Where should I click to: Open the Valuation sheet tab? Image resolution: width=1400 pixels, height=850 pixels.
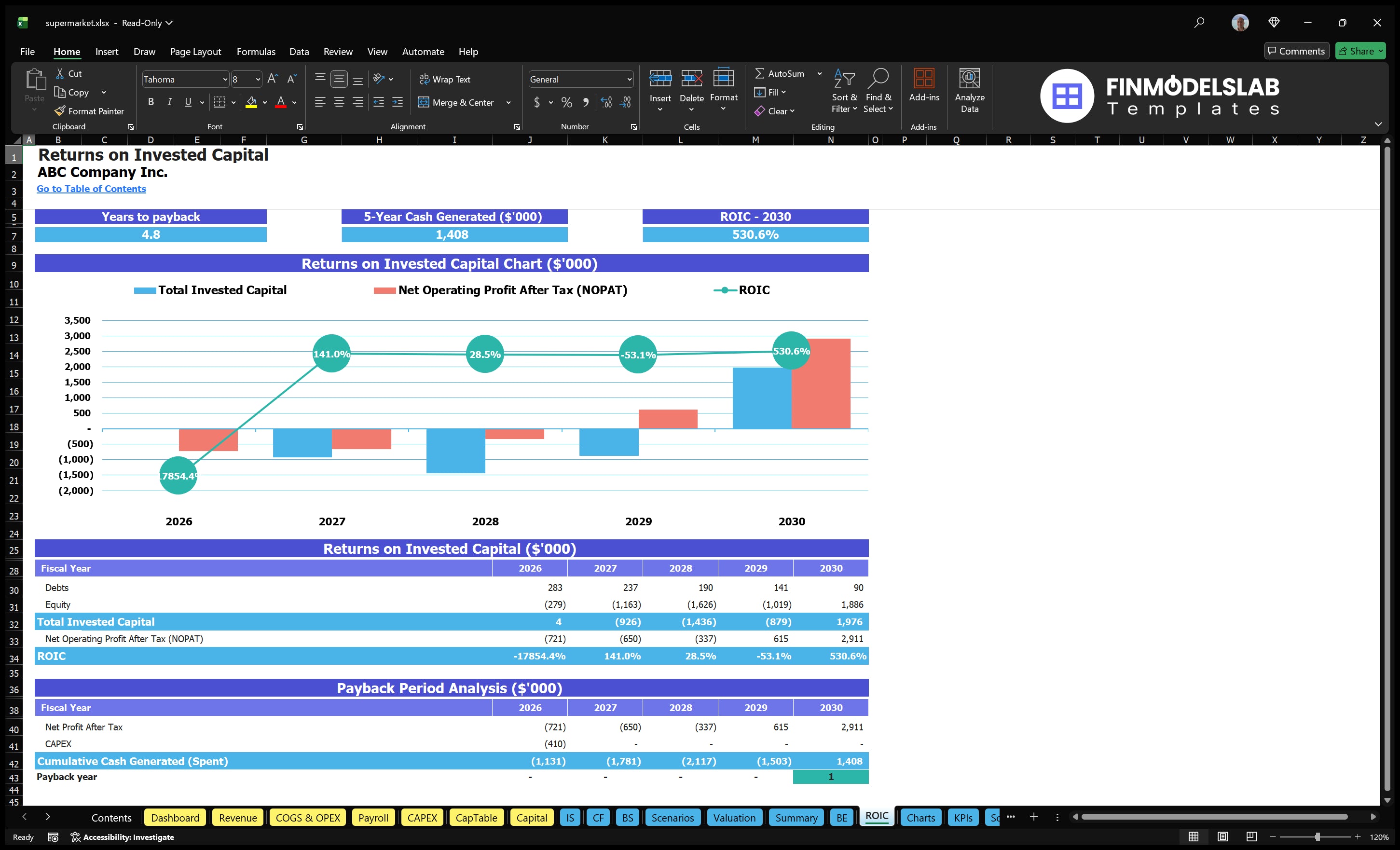click(x=734, y=818)
